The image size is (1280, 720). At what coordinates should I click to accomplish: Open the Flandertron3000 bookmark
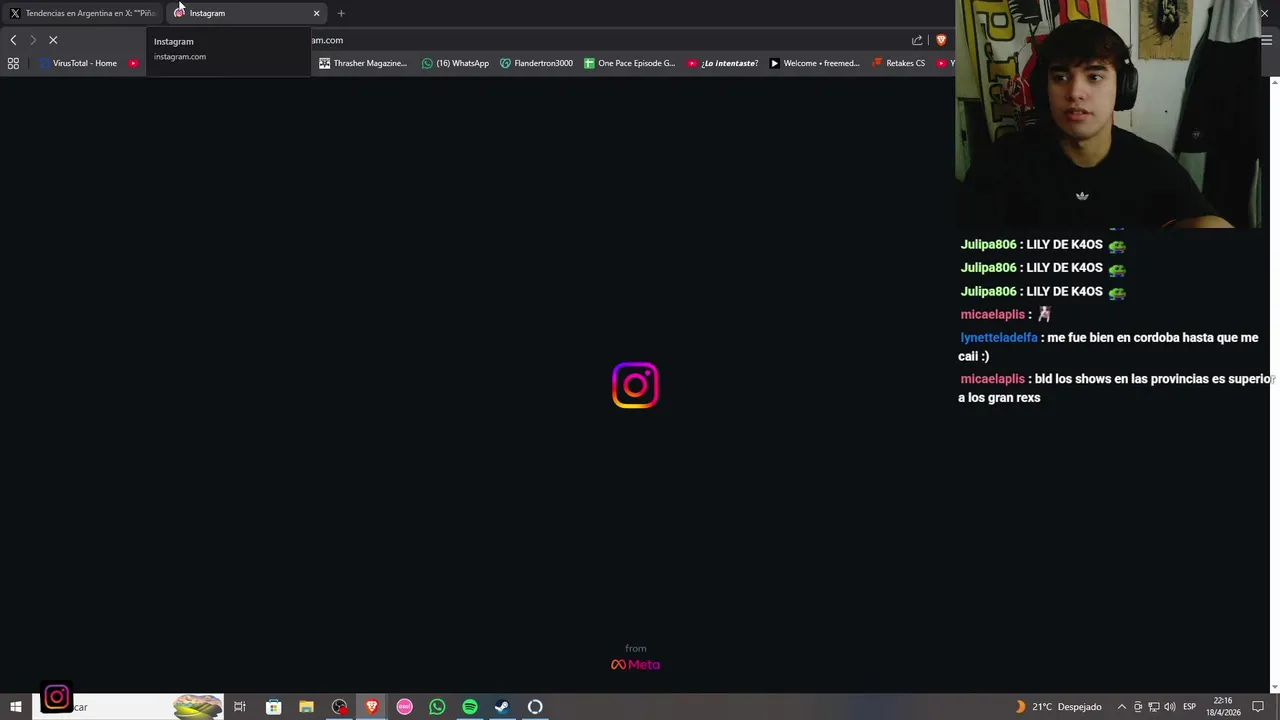pyautogui.click(x=536, y=63)
